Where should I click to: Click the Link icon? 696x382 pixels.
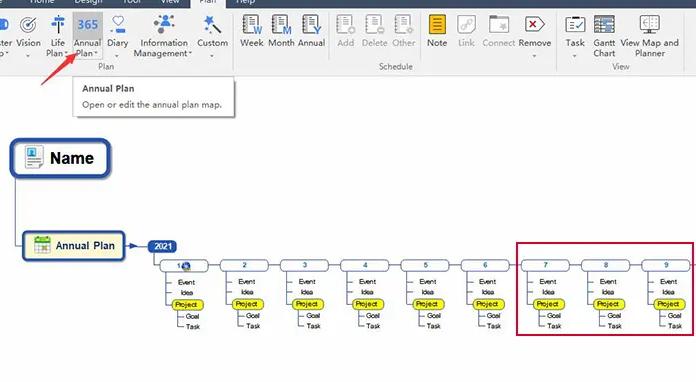coord(466,24)
